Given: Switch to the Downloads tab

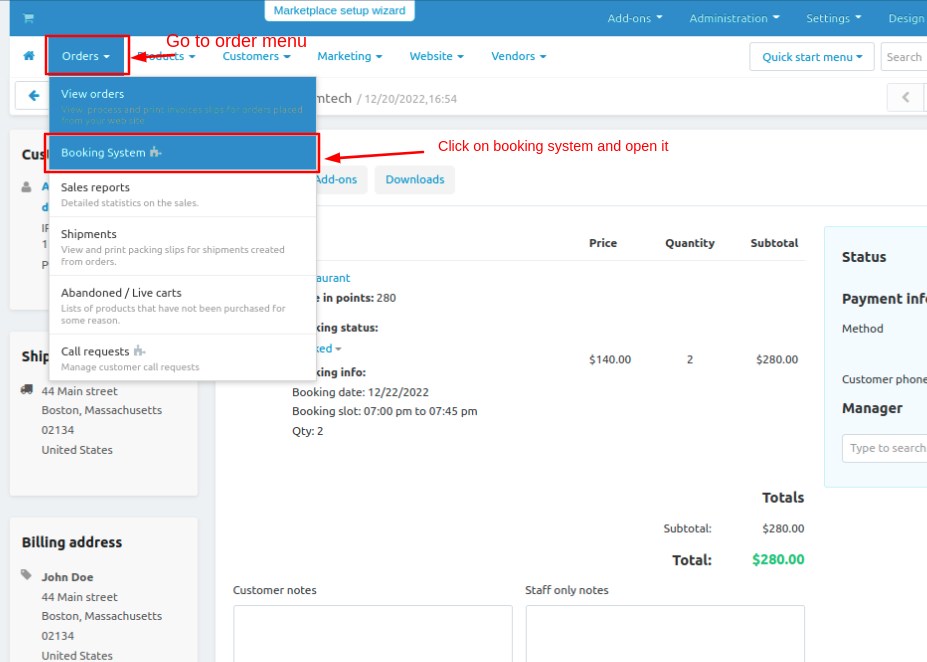Looking at the screenshot, I should pyautogui.click(x=414, y=180).
